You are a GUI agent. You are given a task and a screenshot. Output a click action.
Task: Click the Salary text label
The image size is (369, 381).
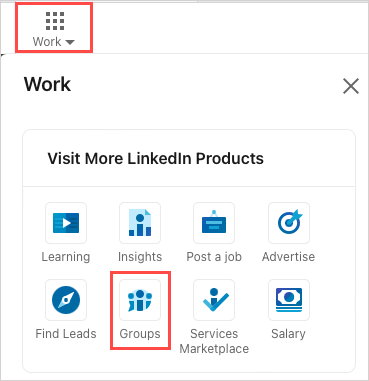tap(289, 334)
